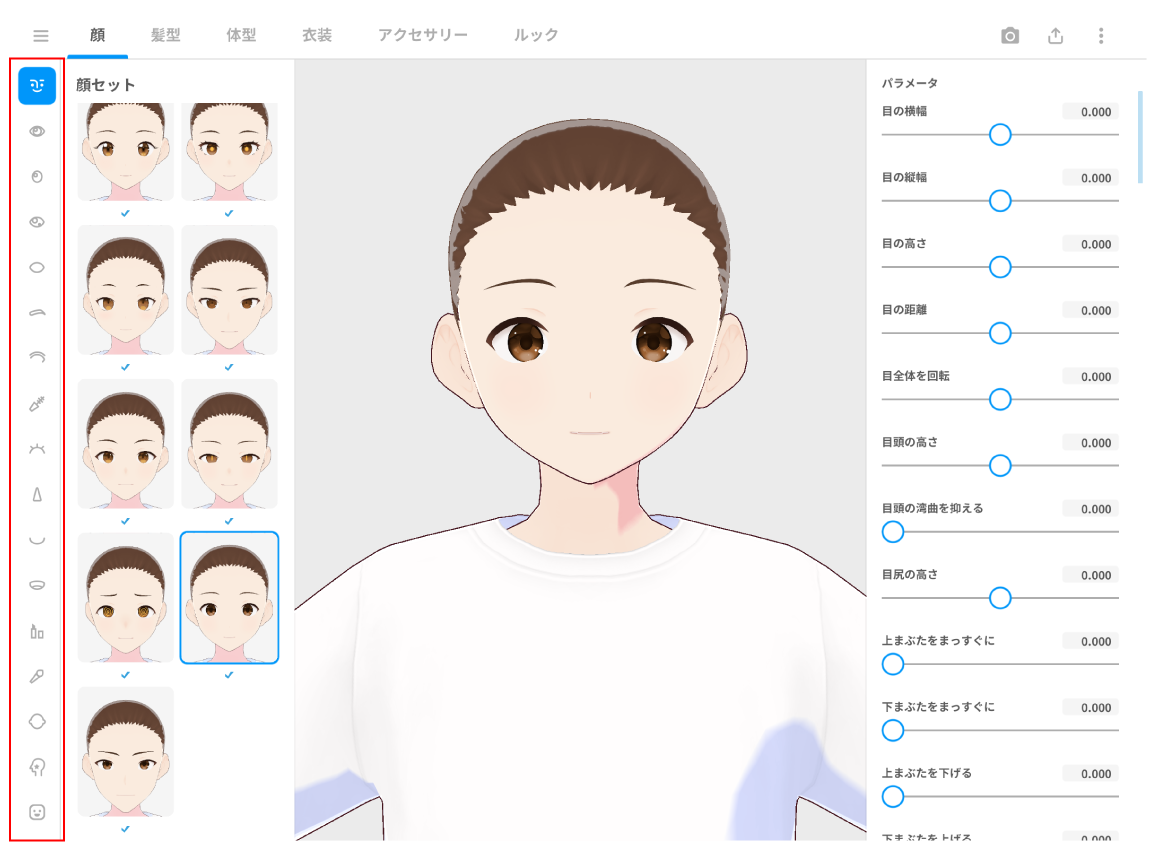The image size is (1160, 855).
Task: Click the 目尻の高さ slider handle
Action: 1000,598
